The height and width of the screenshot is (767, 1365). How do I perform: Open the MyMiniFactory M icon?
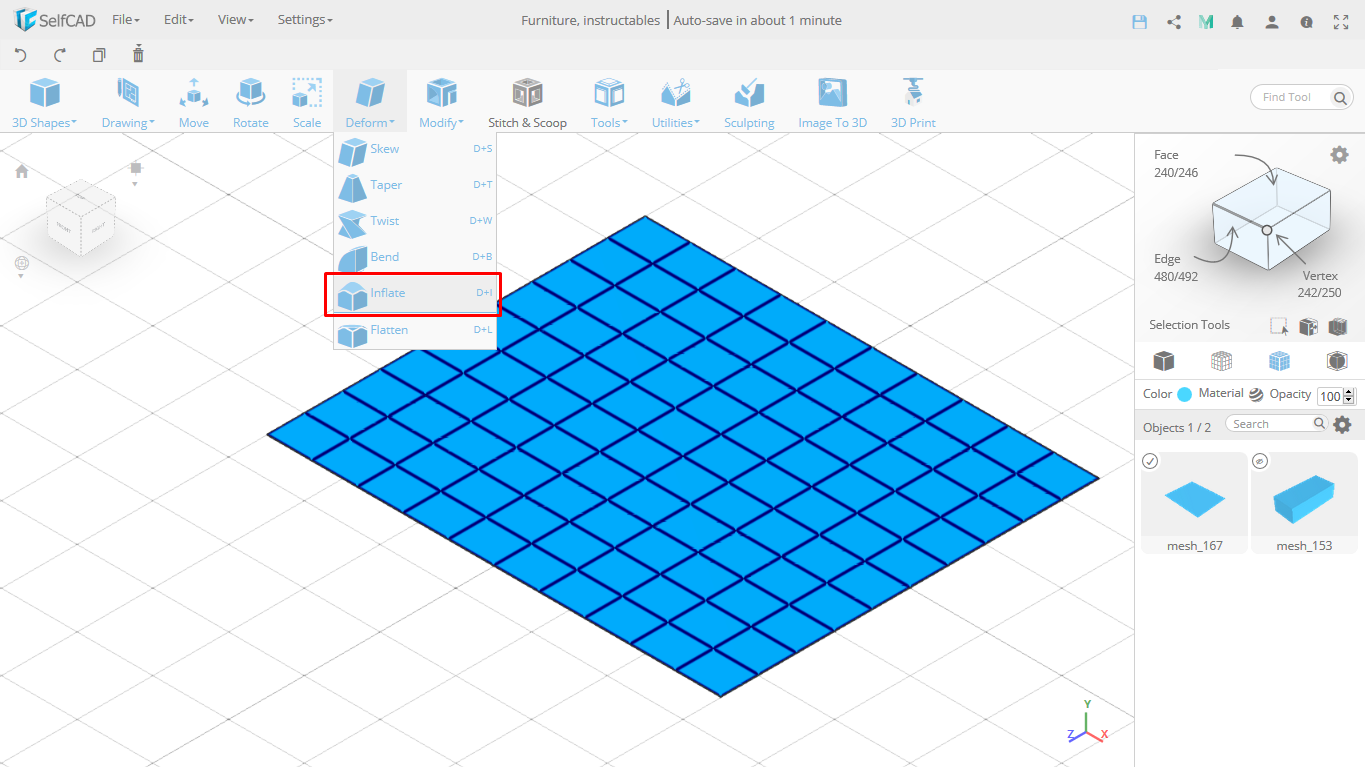click(1206, 21)
